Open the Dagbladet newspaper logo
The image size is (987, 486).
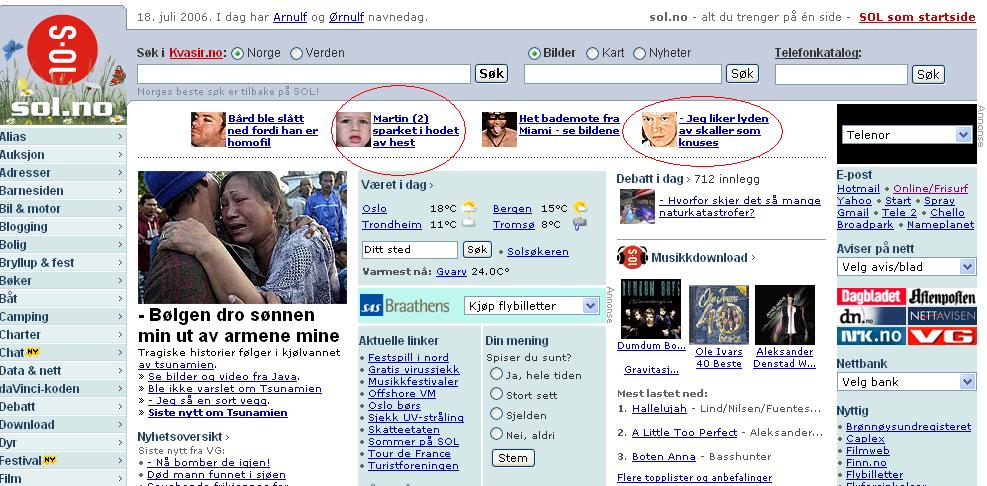[871, 297]
